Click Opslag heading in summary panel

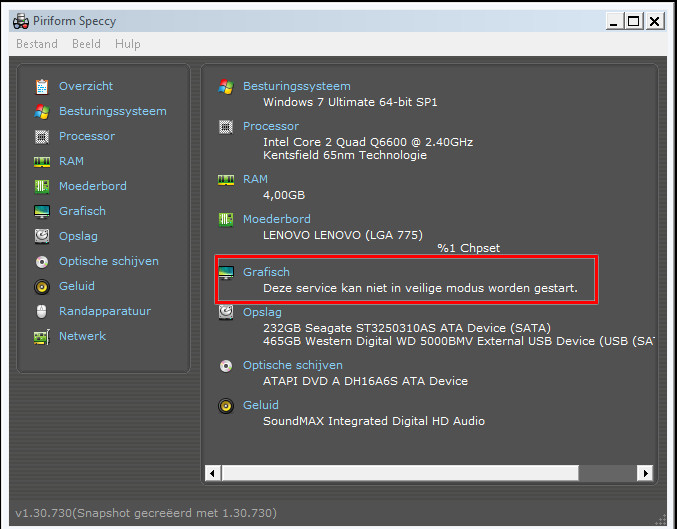(262, 312)
